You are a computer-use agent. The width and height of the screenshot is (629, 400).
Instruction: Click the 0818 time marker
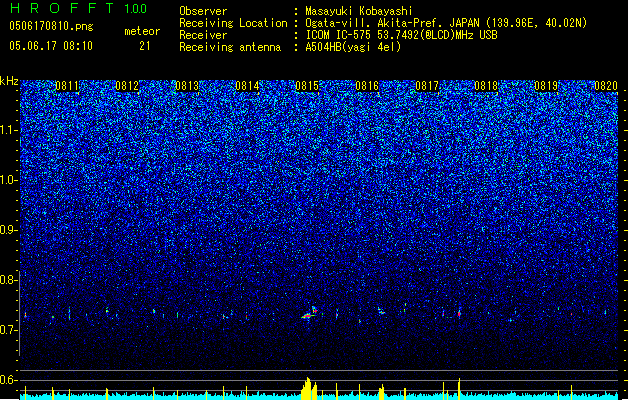[486, 86]
